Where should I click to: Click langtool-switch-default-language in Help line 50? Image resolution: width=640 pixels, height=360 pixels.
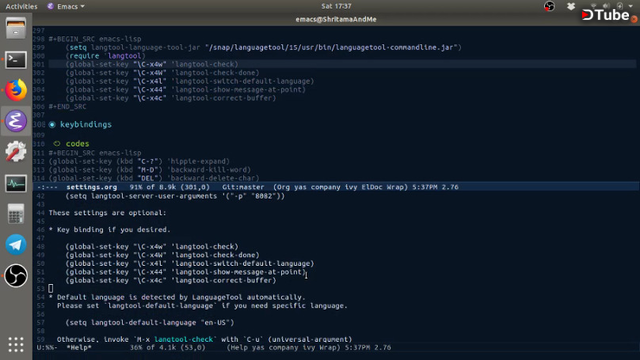[x=242, y=264]
